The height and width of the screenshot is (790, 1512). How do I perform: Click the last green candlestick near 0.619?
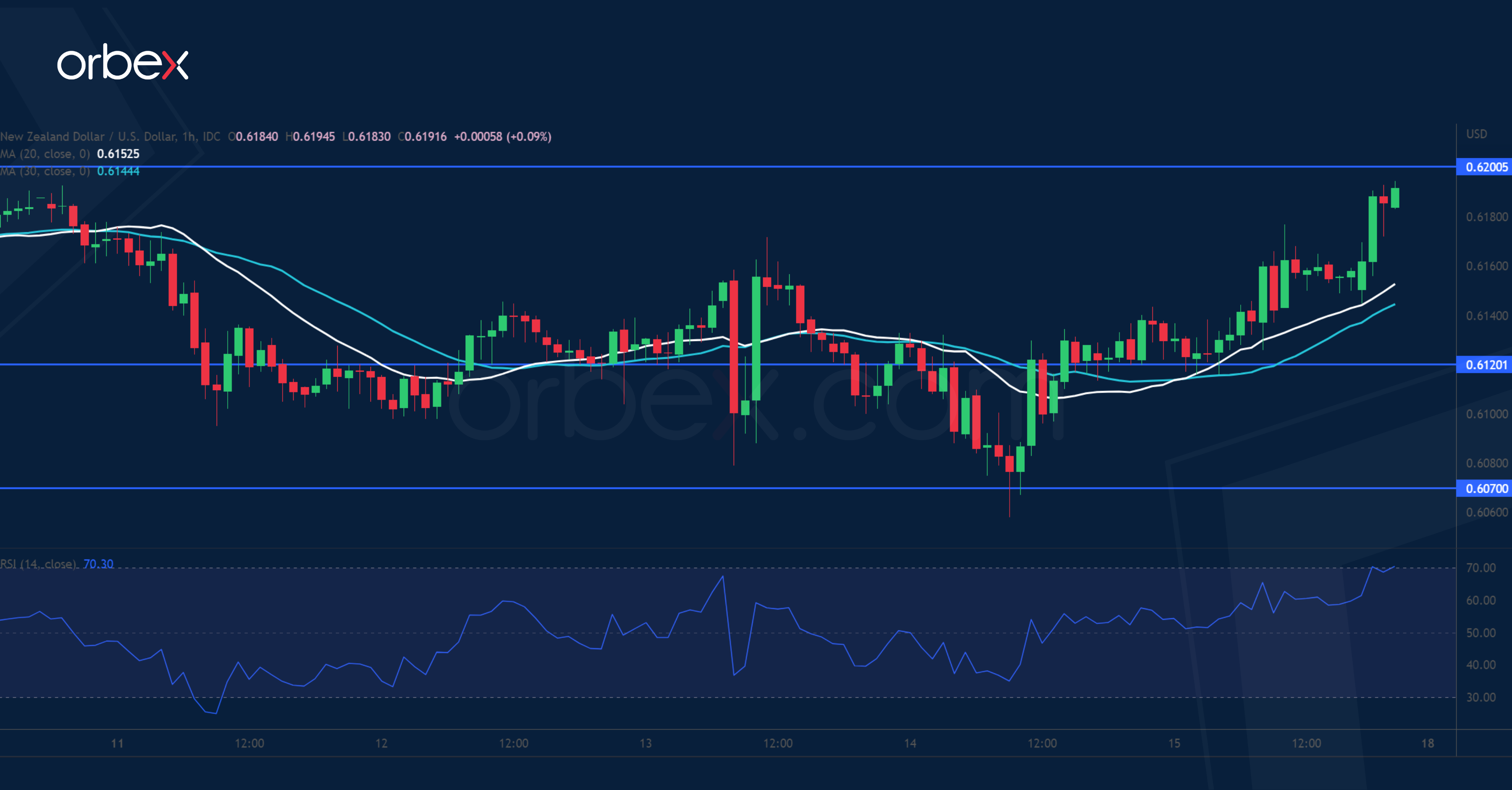(x=1394, y=198)
